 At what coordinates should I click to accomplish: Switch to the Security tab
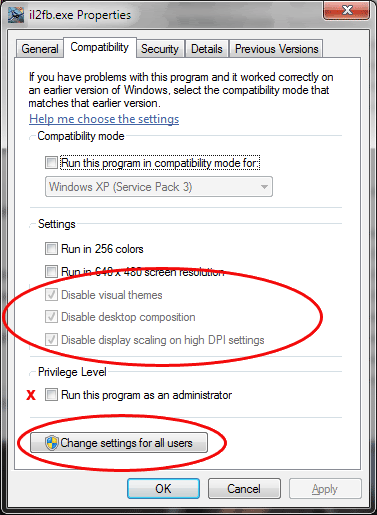pos(160,49)
